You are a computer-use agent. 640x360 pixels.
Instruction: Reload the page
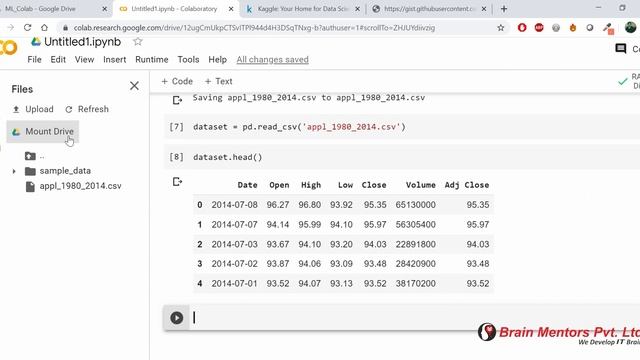point(27,28)
